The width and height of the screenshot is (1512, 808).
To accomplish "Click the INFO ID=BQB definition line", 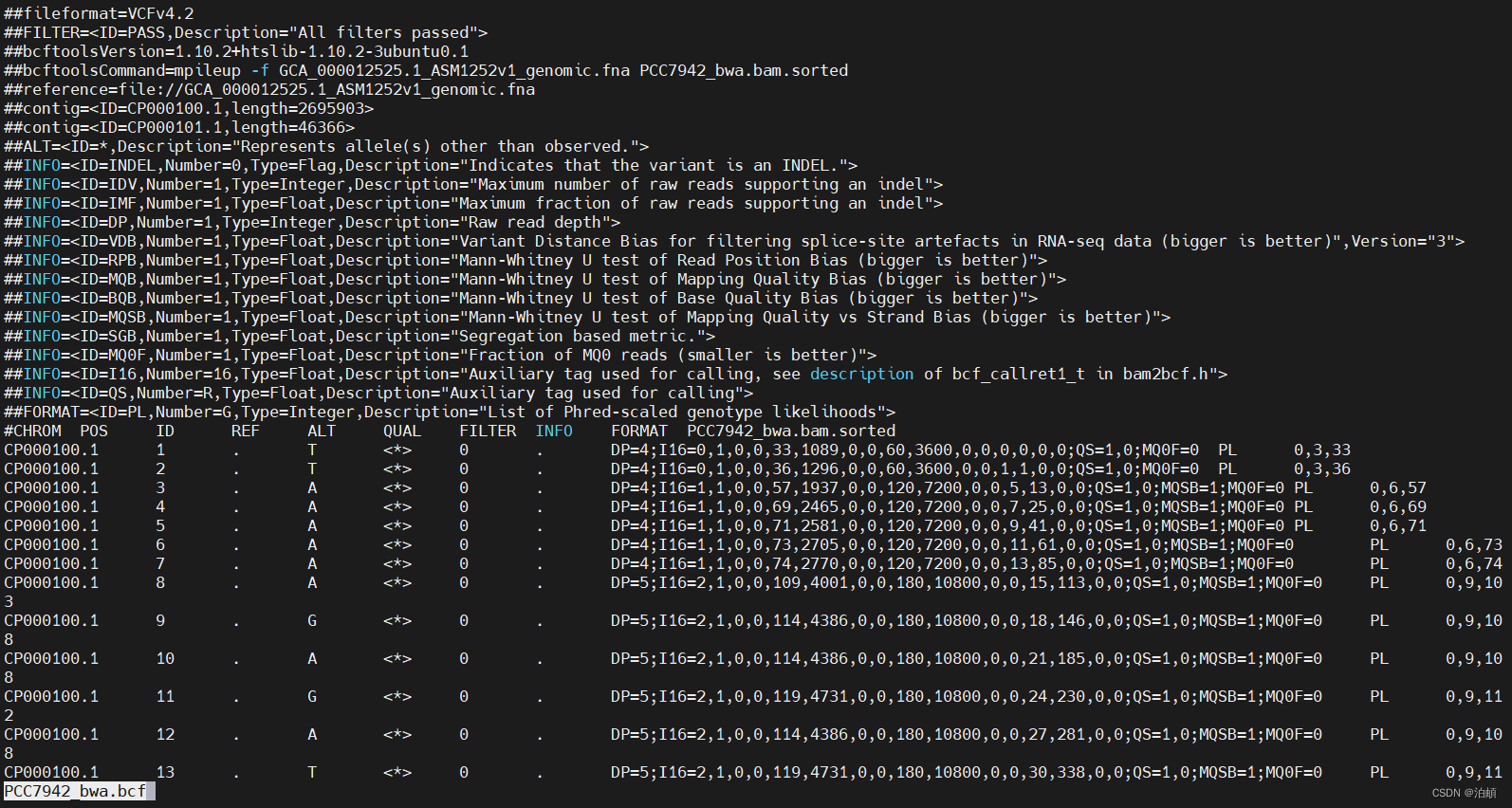I will tap(521, 298).
